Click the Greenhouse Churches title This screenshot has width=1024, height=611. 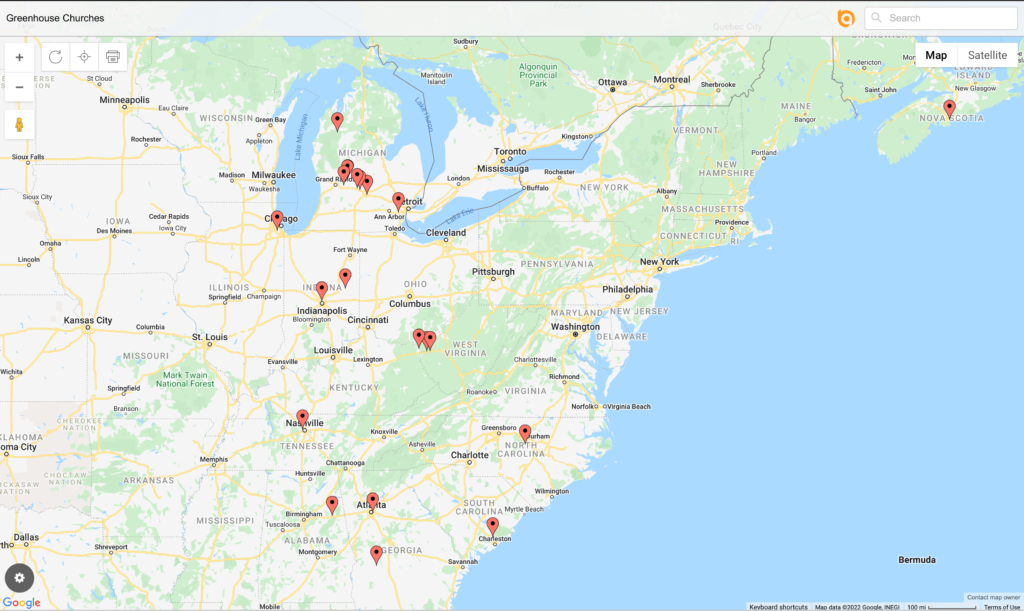(x=55, y=18)
